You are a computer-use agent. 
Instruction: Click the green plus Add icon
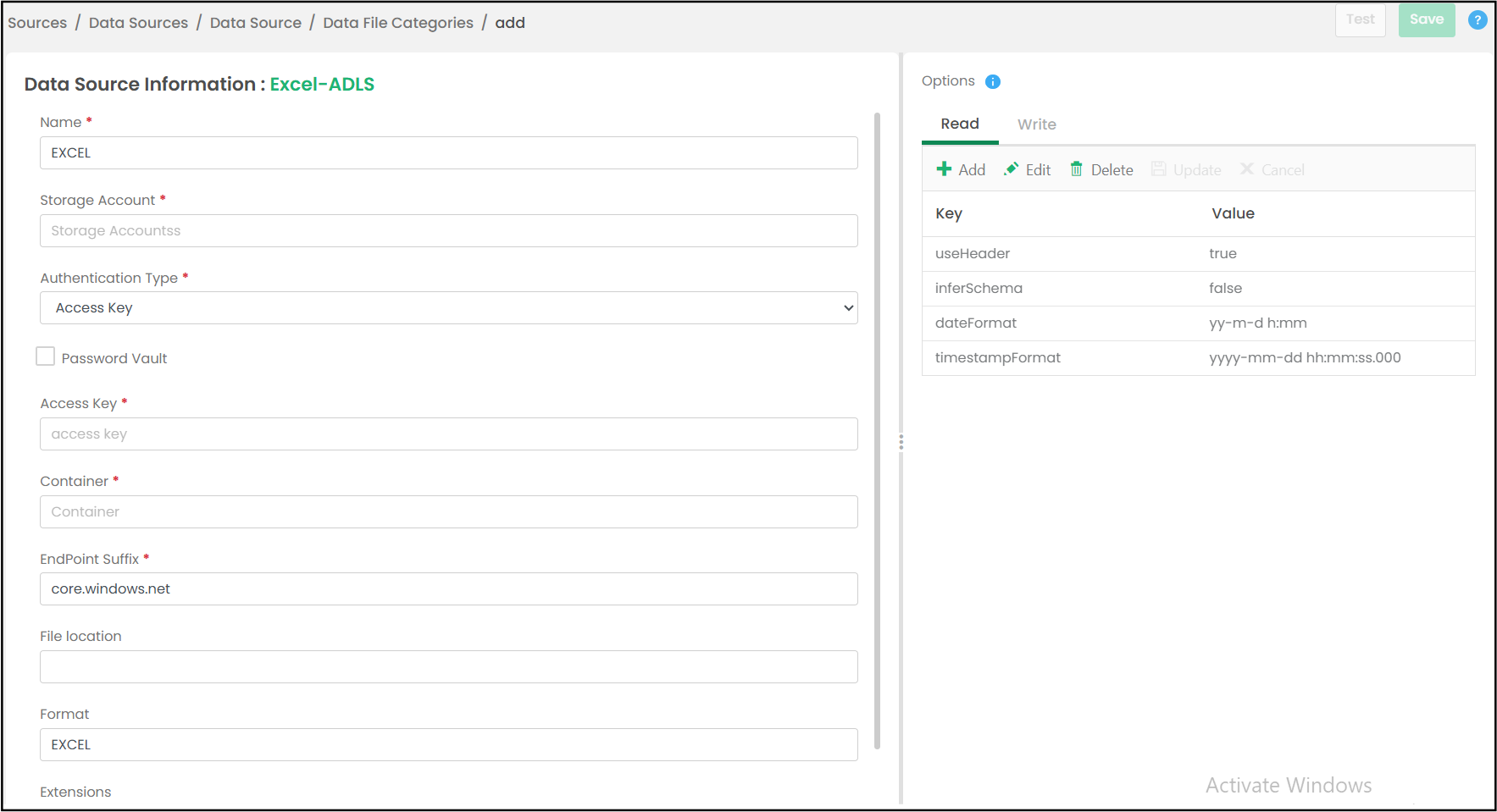point(944,169)
